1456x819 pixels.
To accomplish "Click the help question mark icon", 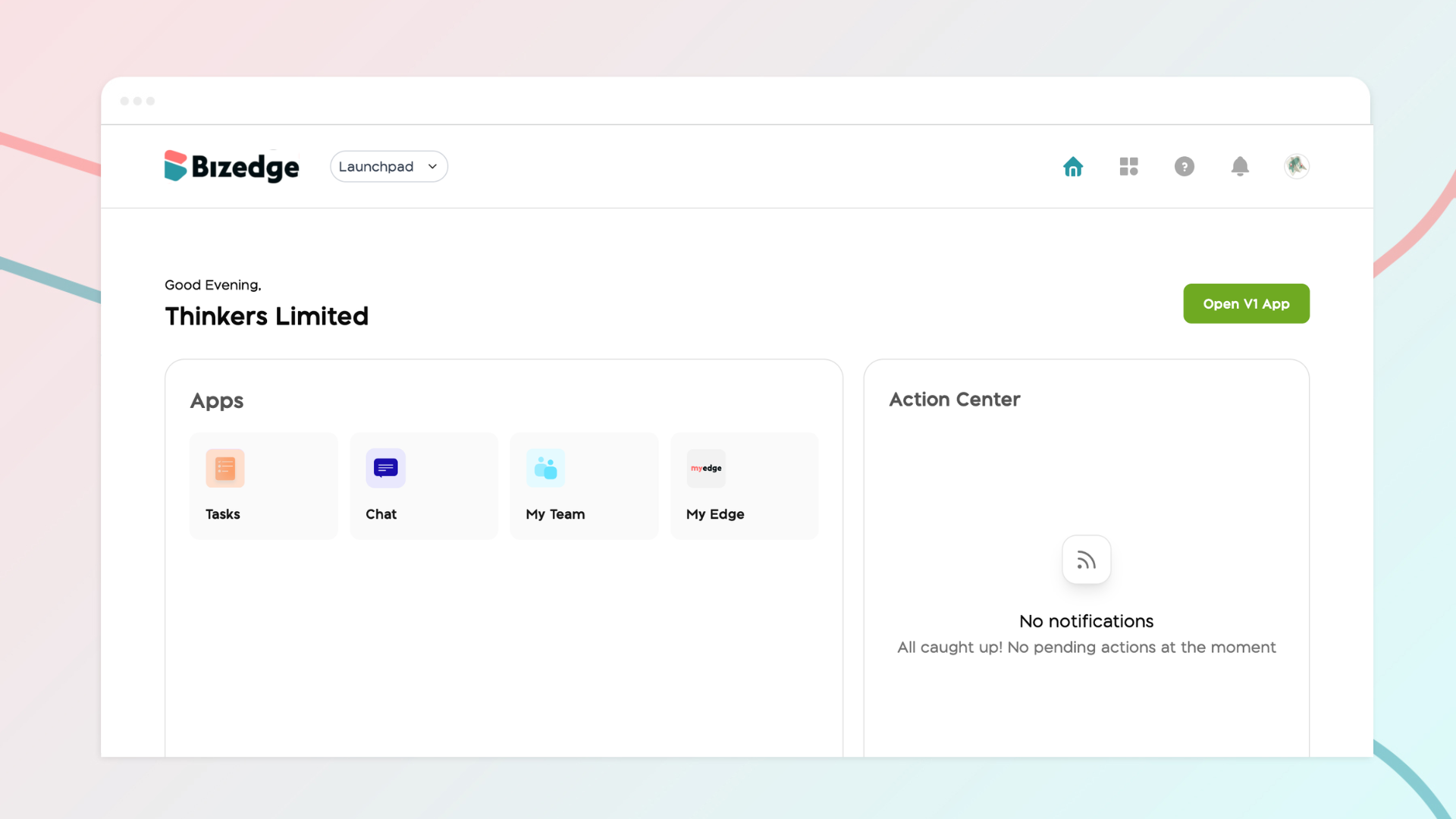I will pos(1184,166).
